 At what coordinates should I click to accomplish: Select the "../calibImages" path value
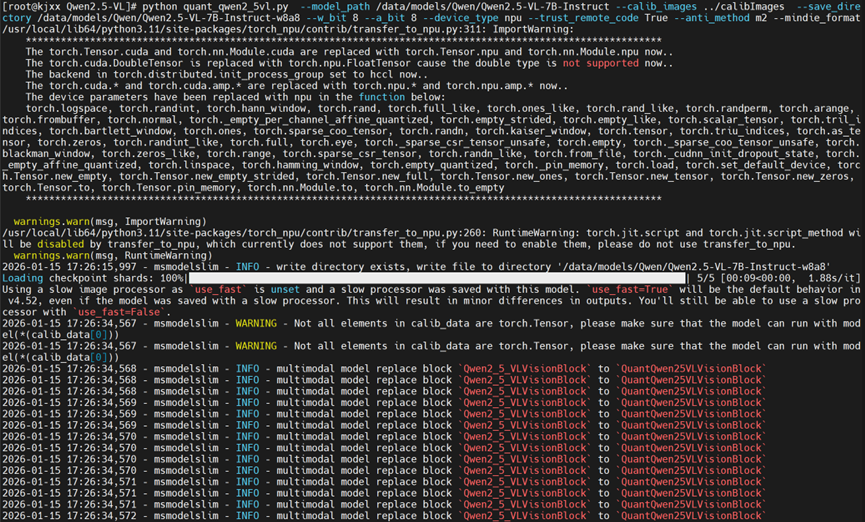click(x=744, y=7)
